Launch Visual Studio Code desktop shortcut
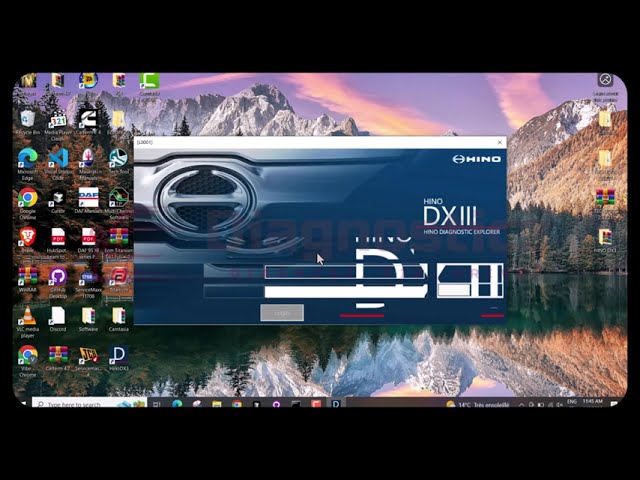The width and height of the screenshot is (640, 480). (x=58, y=164)
